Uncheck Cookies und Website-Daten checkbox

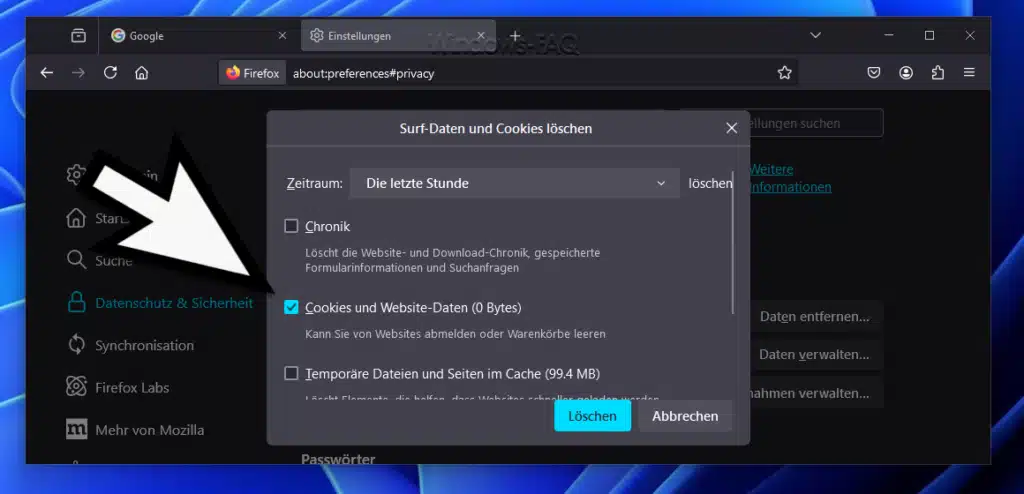pyautogui.click(x=291, y=307)
